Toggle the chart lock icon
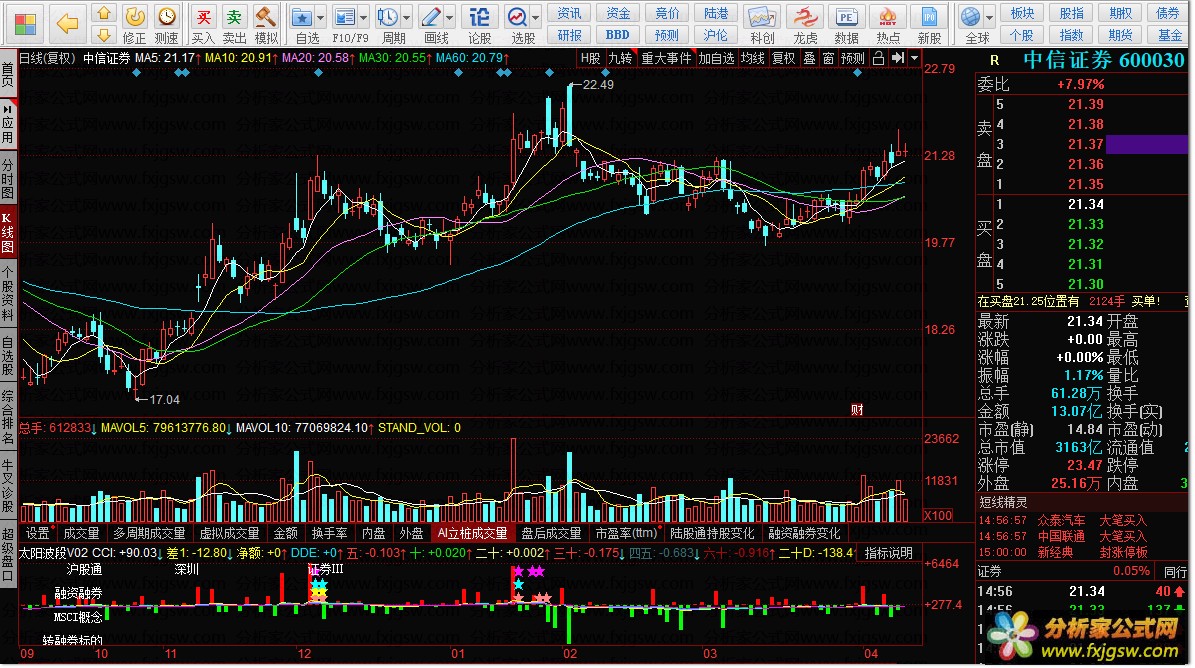This screenshot has width=1195, height=668. 879,58
